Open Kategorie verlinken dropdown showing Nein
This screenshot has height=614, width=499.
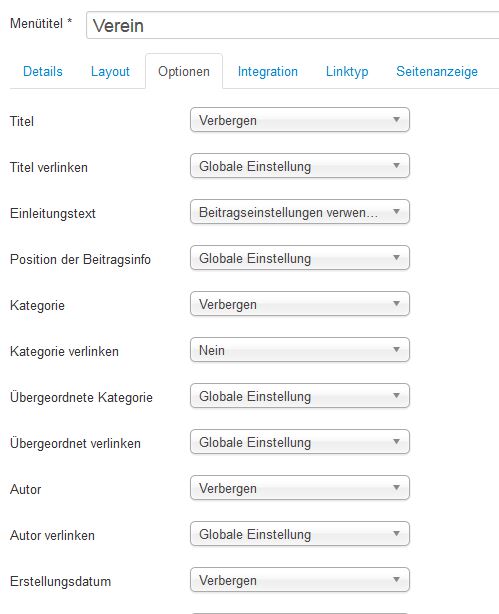300,350
